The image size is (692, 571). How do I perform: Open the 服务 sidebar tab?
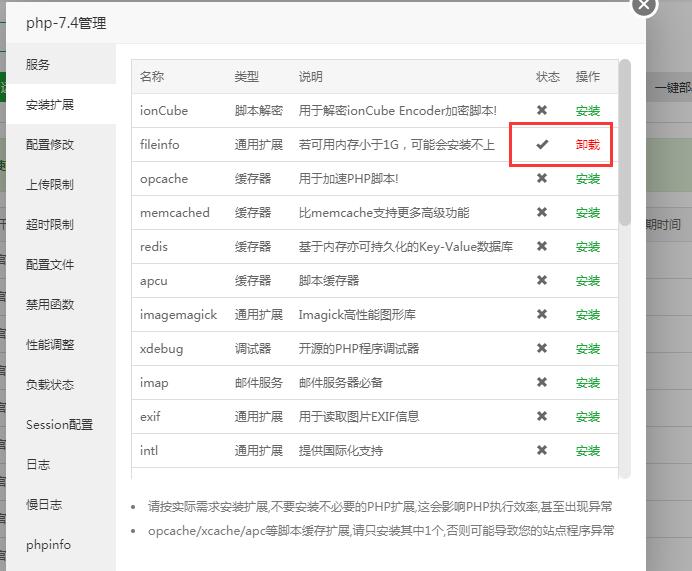pyautogui.click(x=61, y=64)
